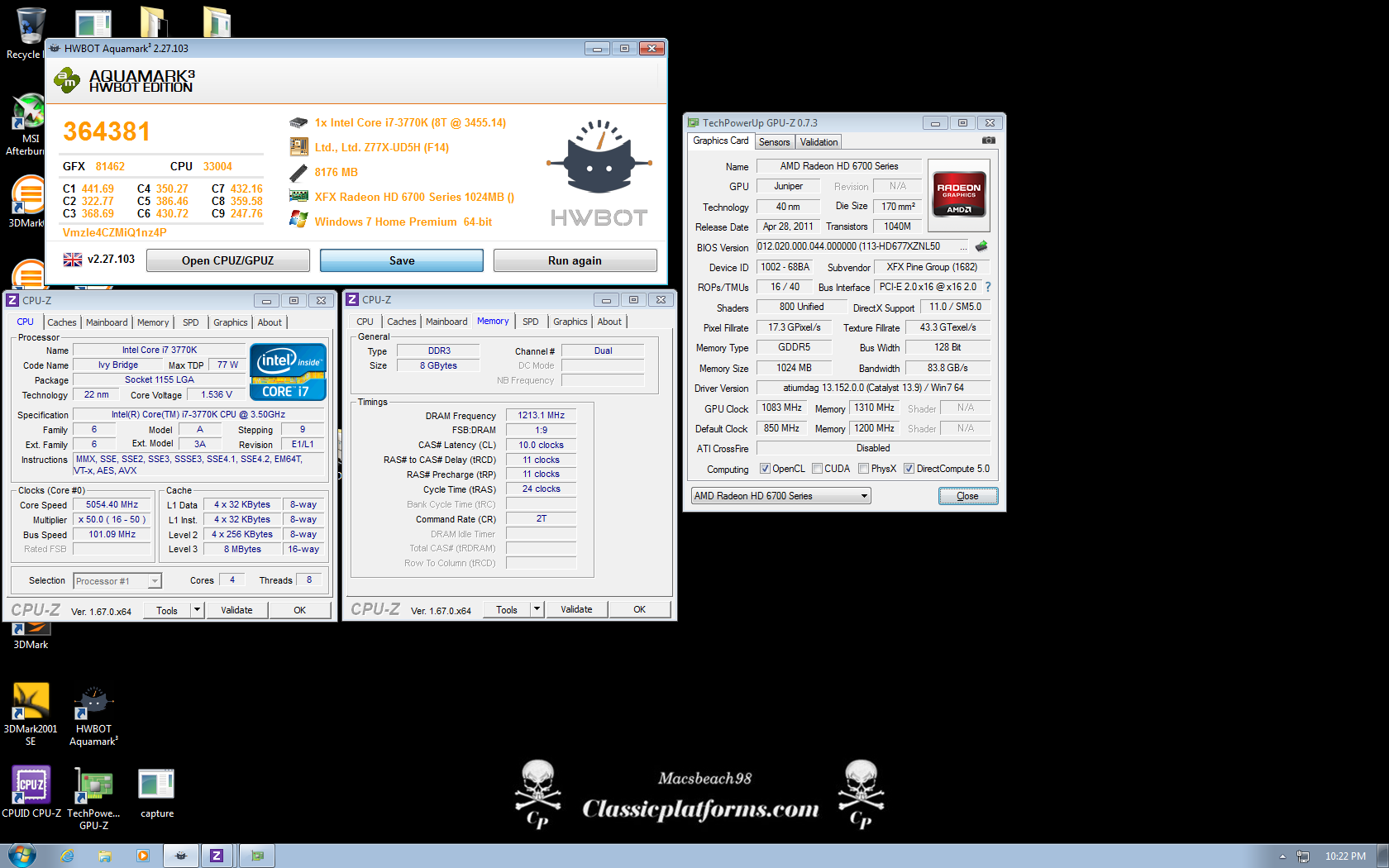Click the UK flag language icon in Aquamark
The image size is (1389, 868).
pyautogui.click(x=73, y=260)
